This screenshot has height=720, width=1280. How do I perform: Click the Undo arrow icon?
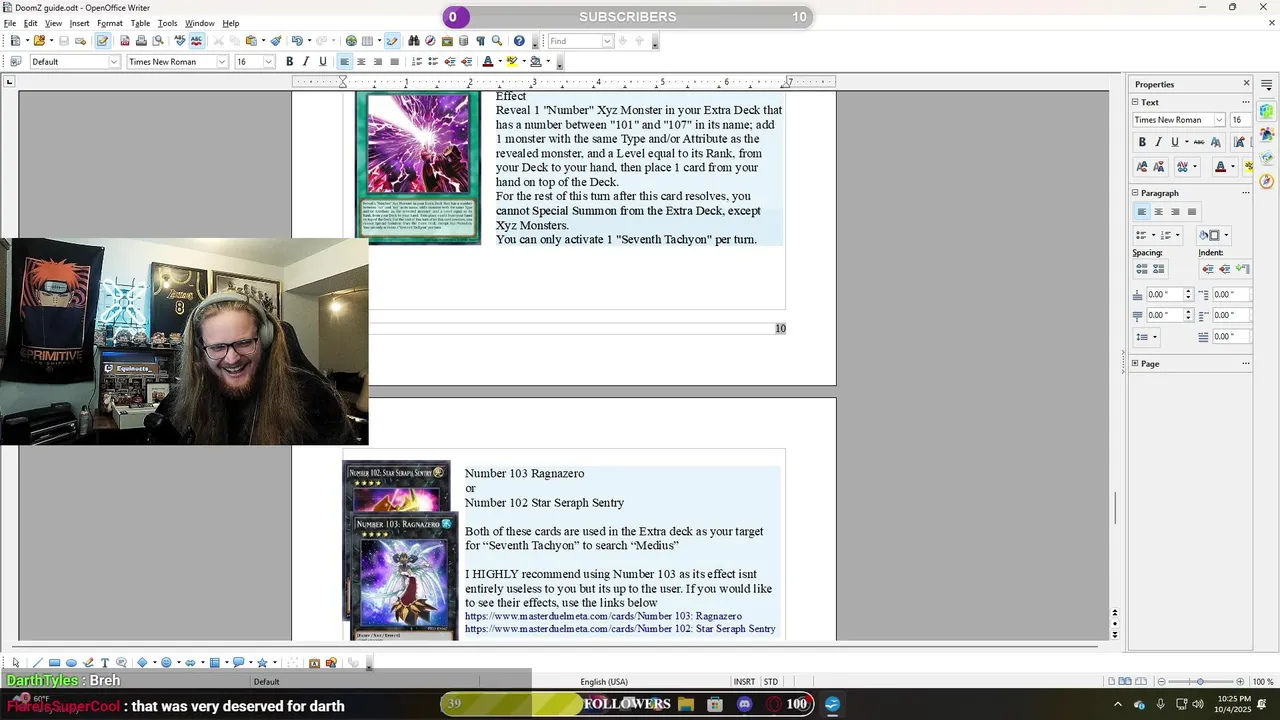(297, 41)
